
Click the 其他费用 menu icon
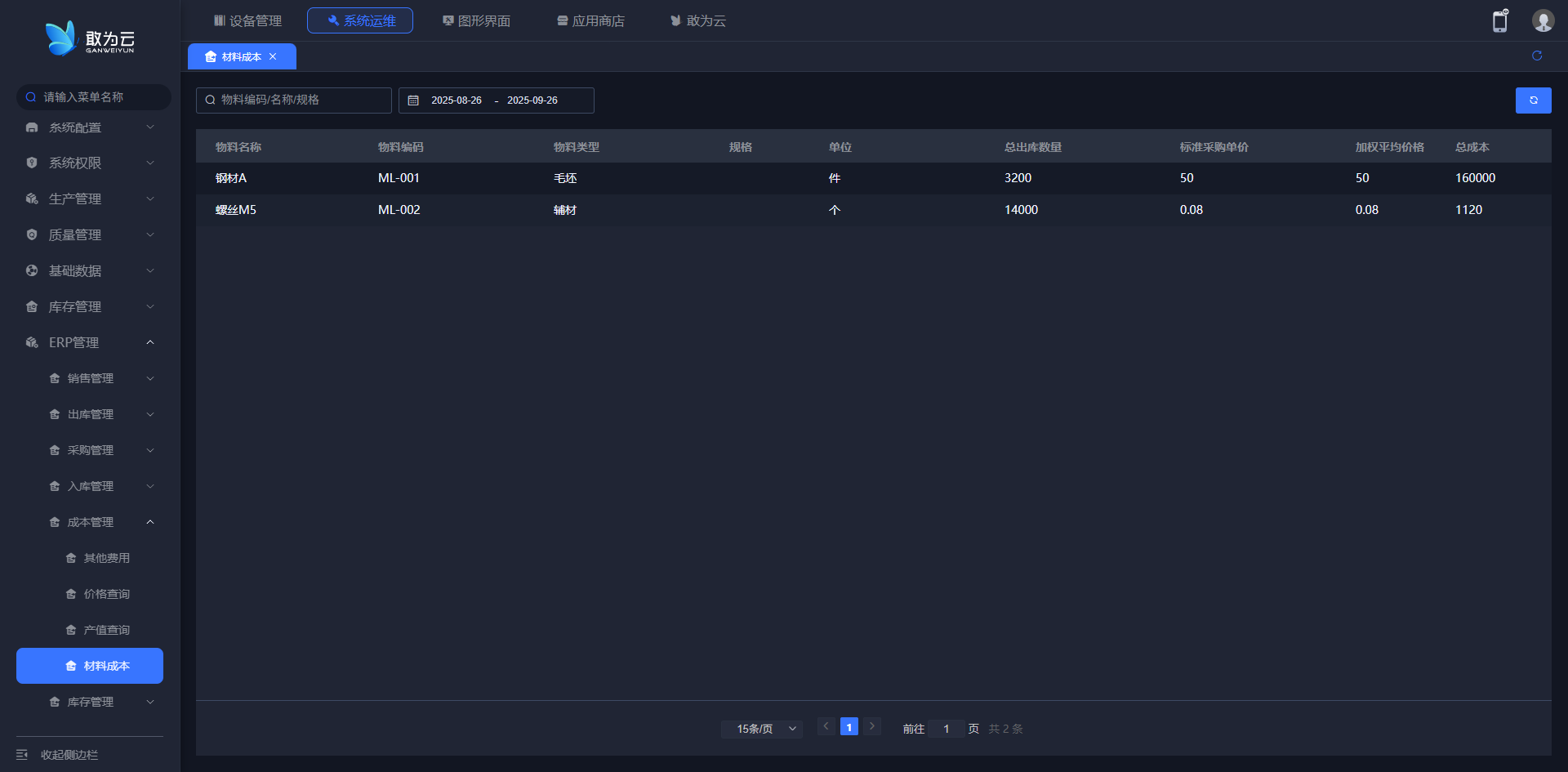click(71, 558)
